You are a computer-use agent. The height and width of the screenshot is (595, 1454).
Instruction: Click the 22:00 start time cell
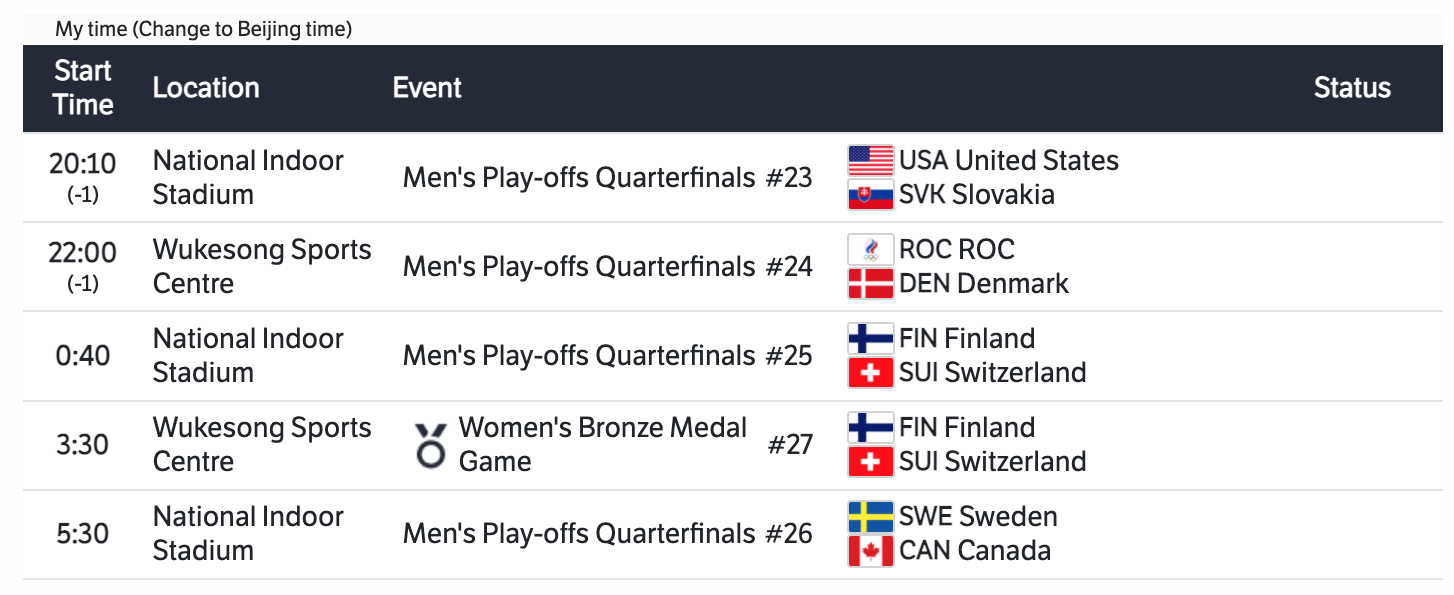[x=83, y=253]
